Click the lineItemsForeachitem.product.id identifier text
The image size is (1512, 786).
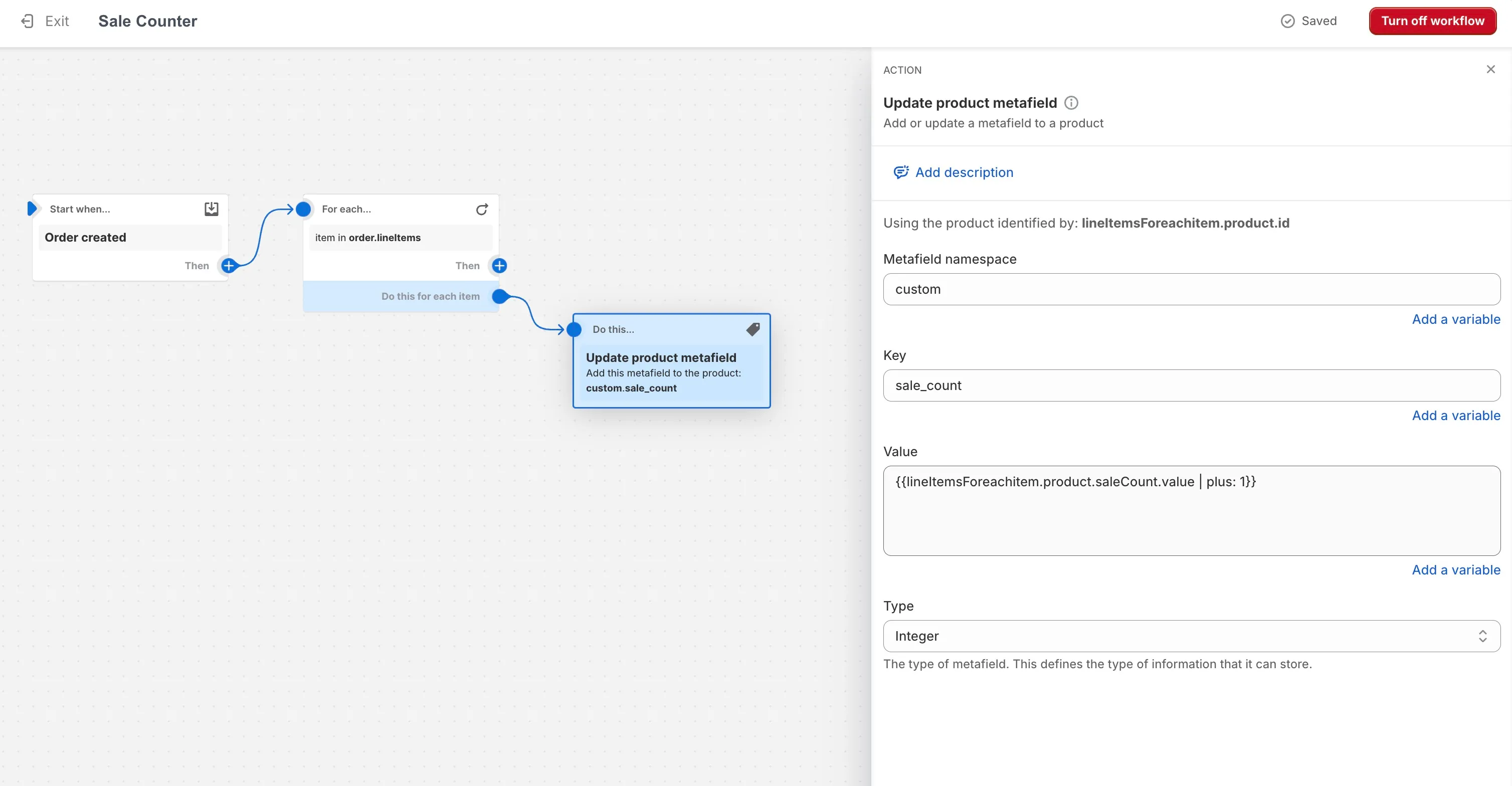point(1185,223)
